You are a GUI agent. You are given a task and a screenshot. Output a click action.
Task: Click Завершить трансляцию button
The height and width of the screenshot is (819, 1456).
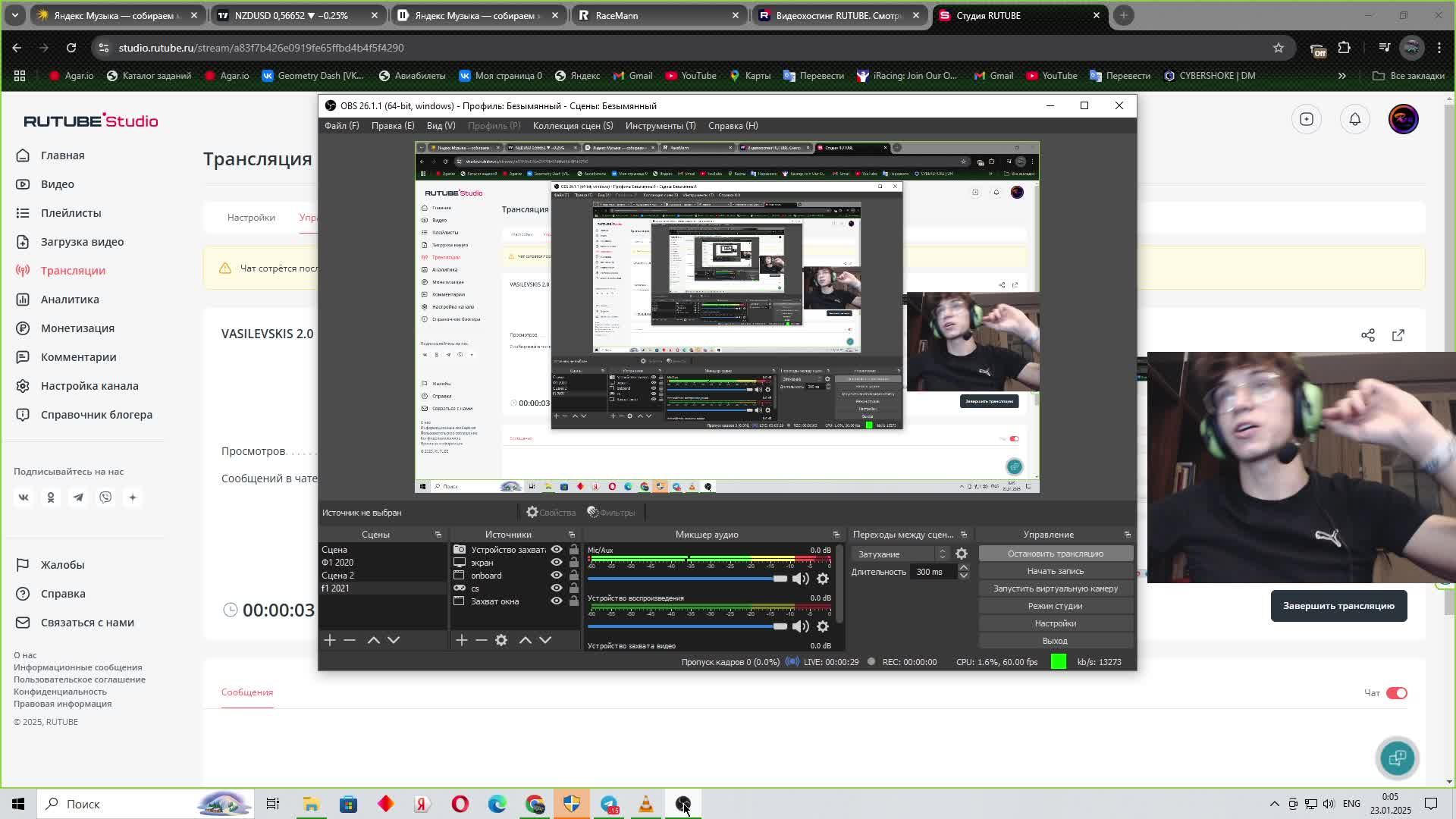(1338, 606)
